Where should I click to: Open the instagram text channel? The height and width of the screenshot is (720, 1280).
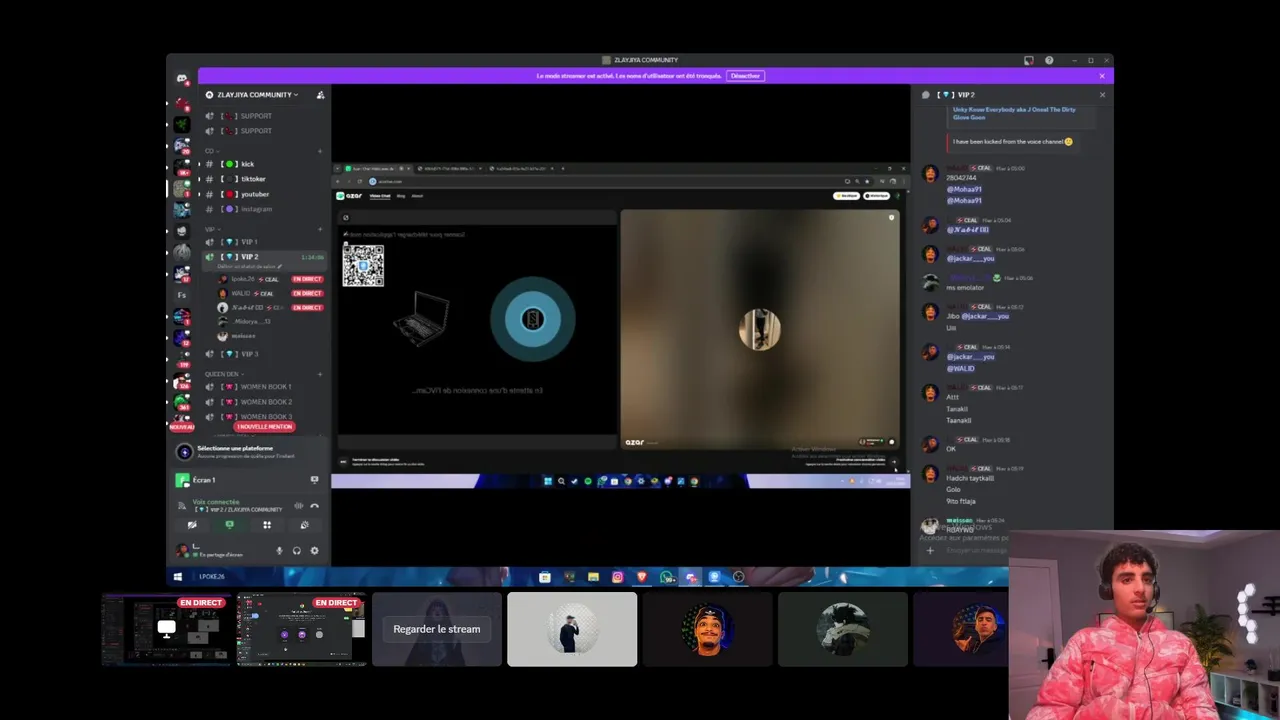point(264,209)
